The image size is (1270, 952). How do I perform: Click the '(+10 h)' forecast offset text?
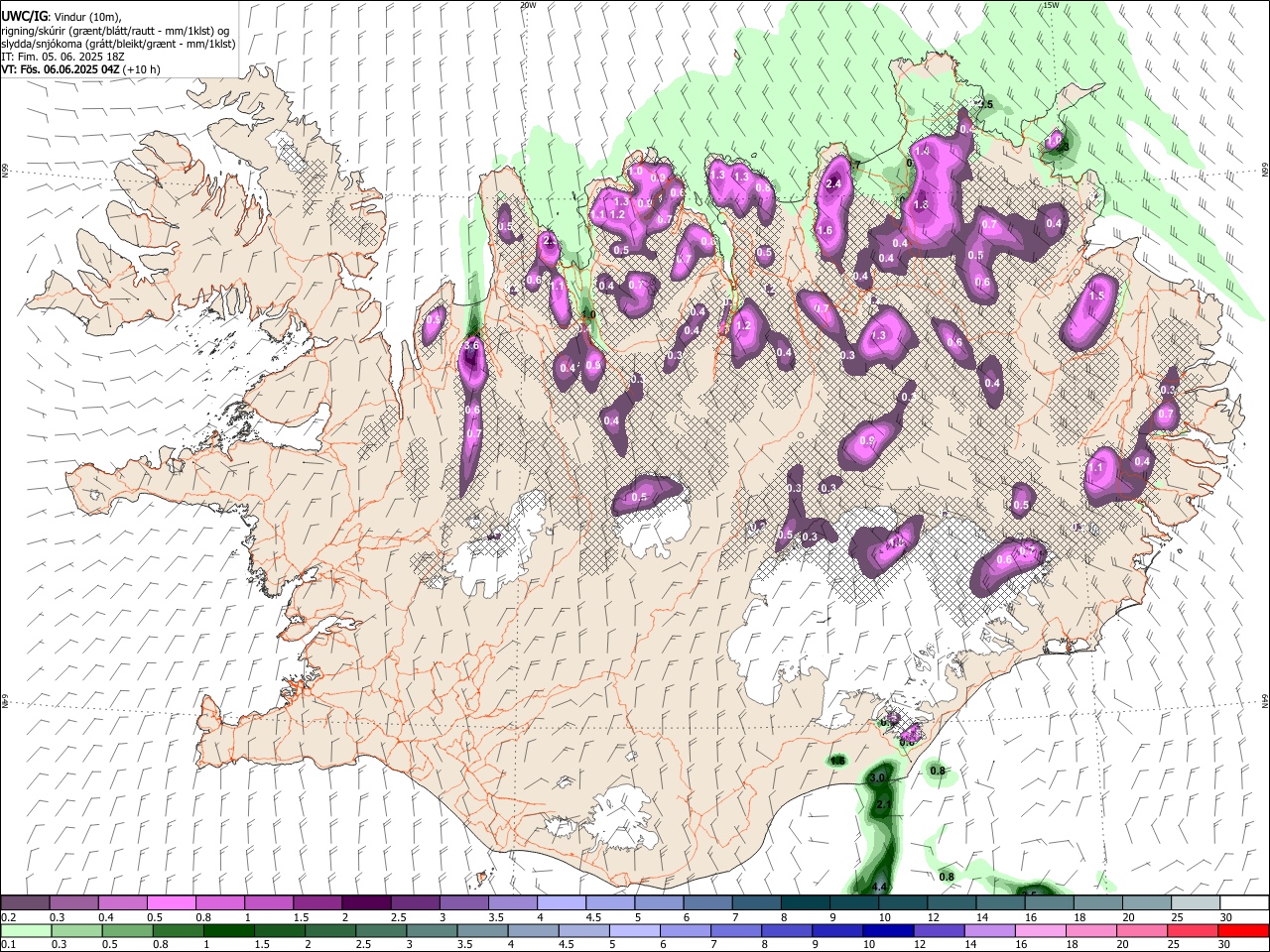[x=142, y=69]
